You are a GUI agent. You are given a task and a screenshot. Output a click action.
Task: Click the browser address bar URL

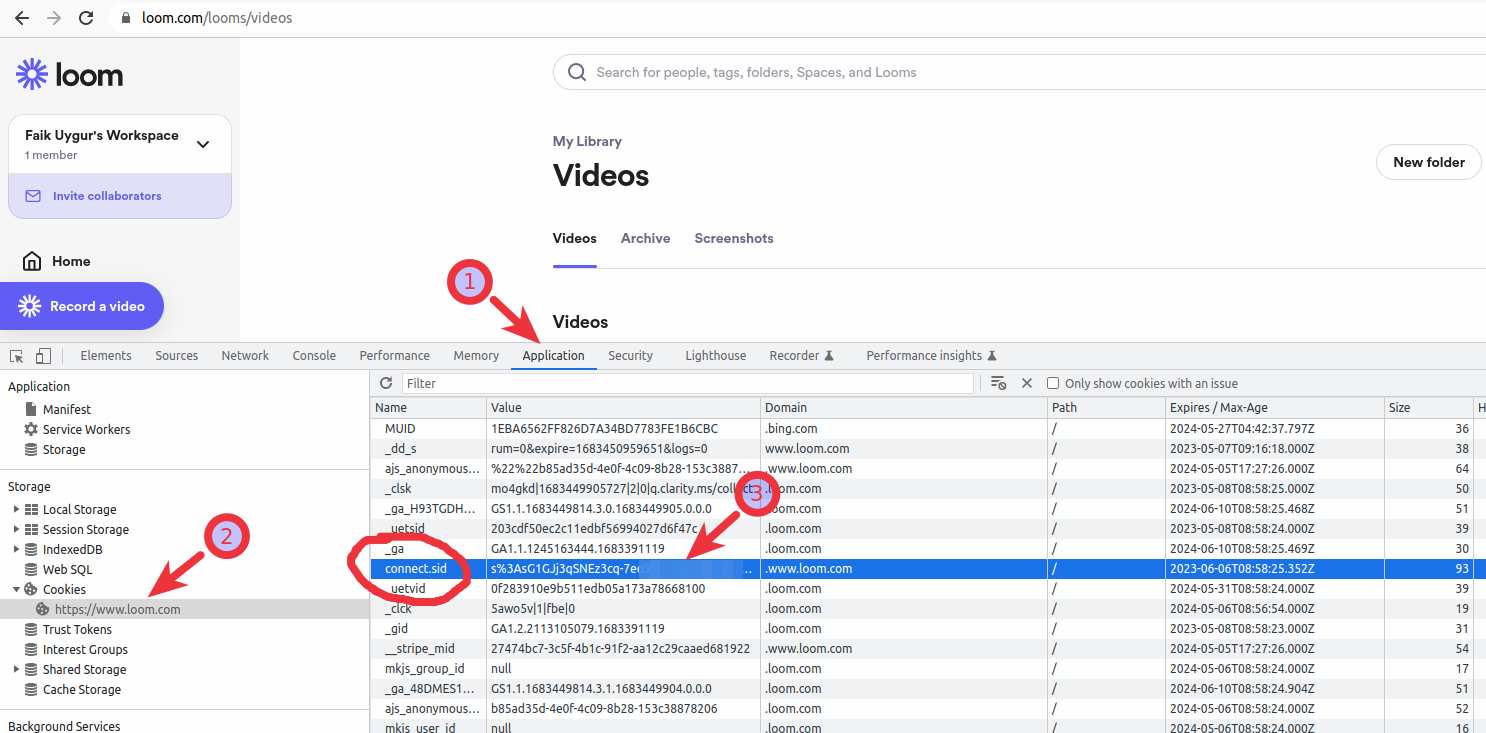[218, 18]
